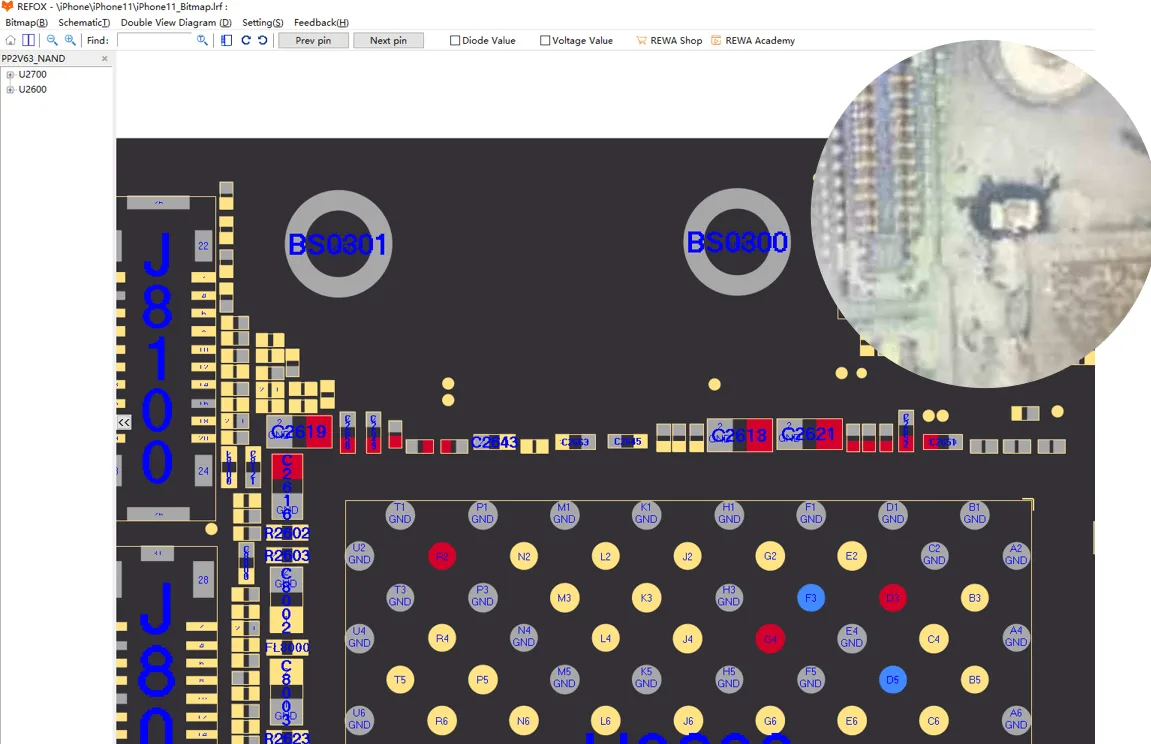Select the red D3 pin on the chip

[893, 598]
